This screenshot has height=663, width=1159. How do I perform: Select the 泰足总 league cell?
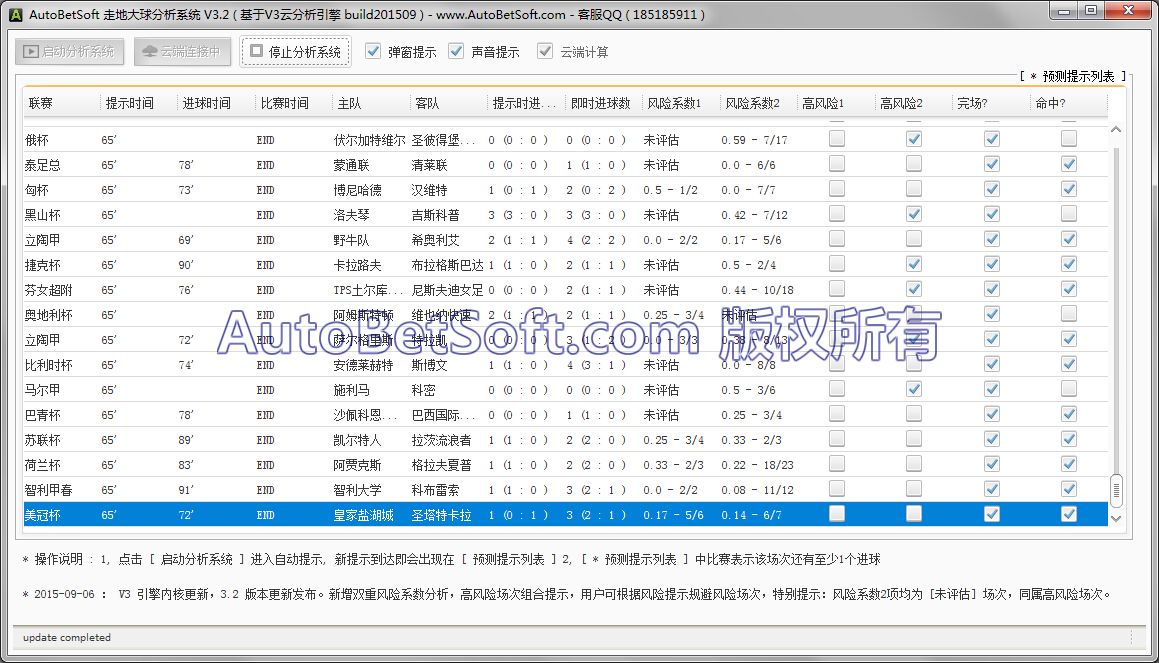pos(43,165)
